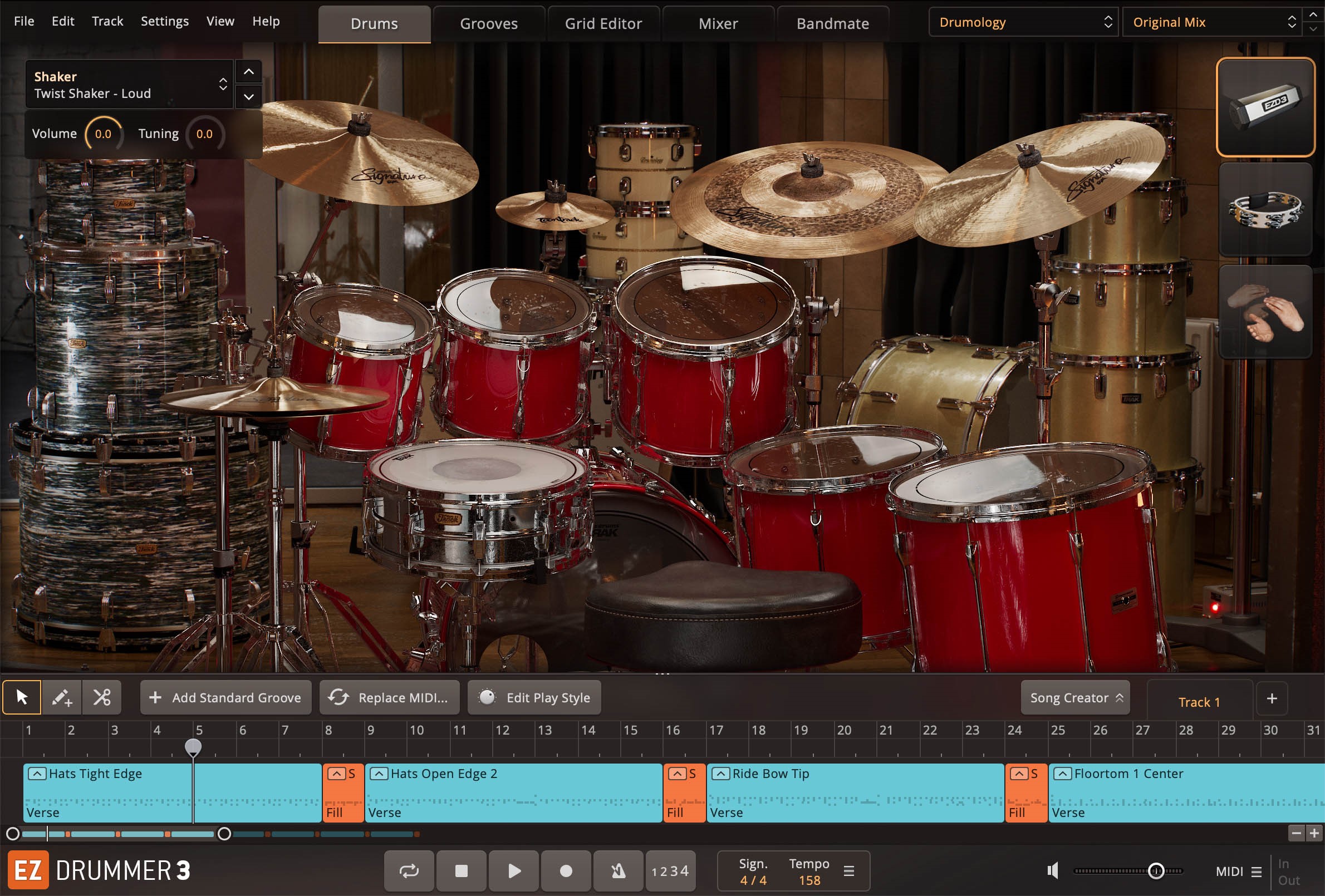The width and height of the screenshot is (1325, 896).
Task: Expand Floortom 1 Center block menu
Action: click(1062, 774)
